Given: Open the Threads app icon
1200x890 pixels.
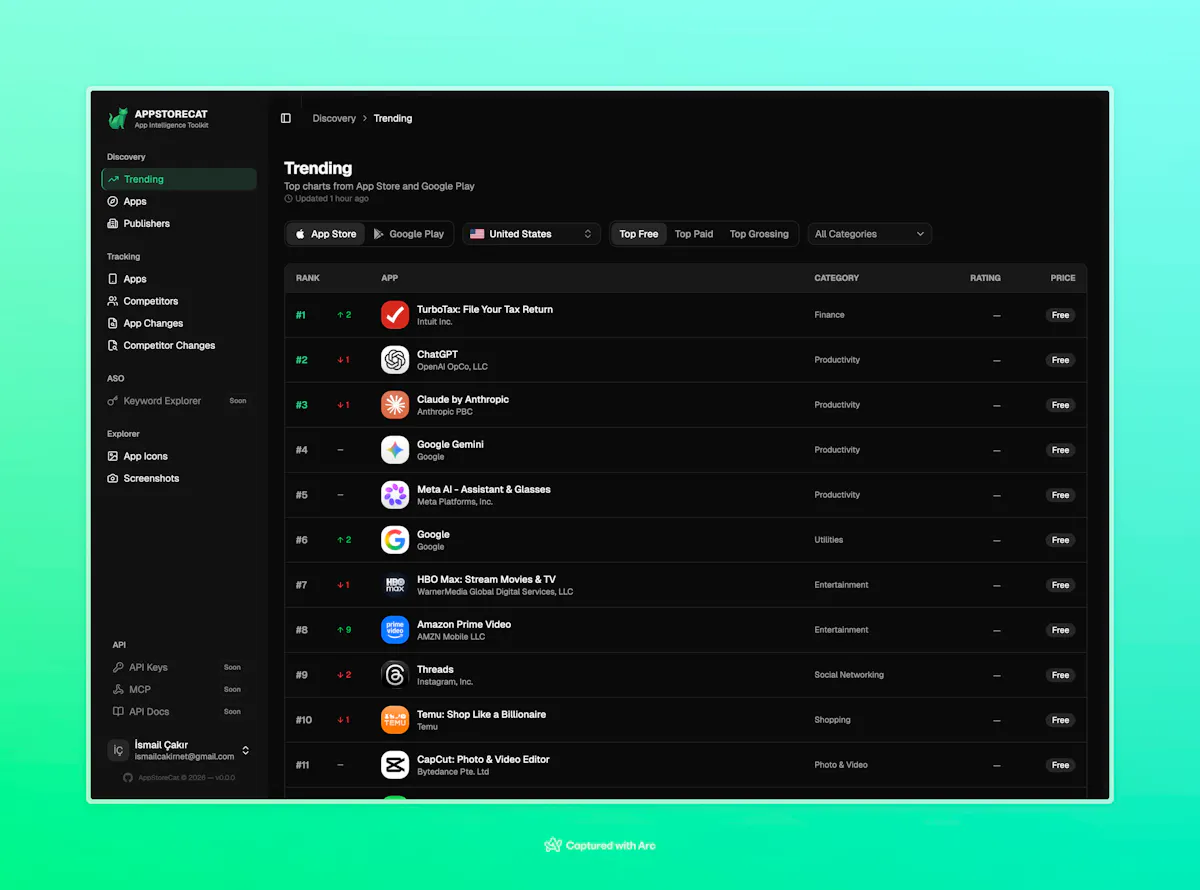Looking at the screenshot, I should 395,675.
